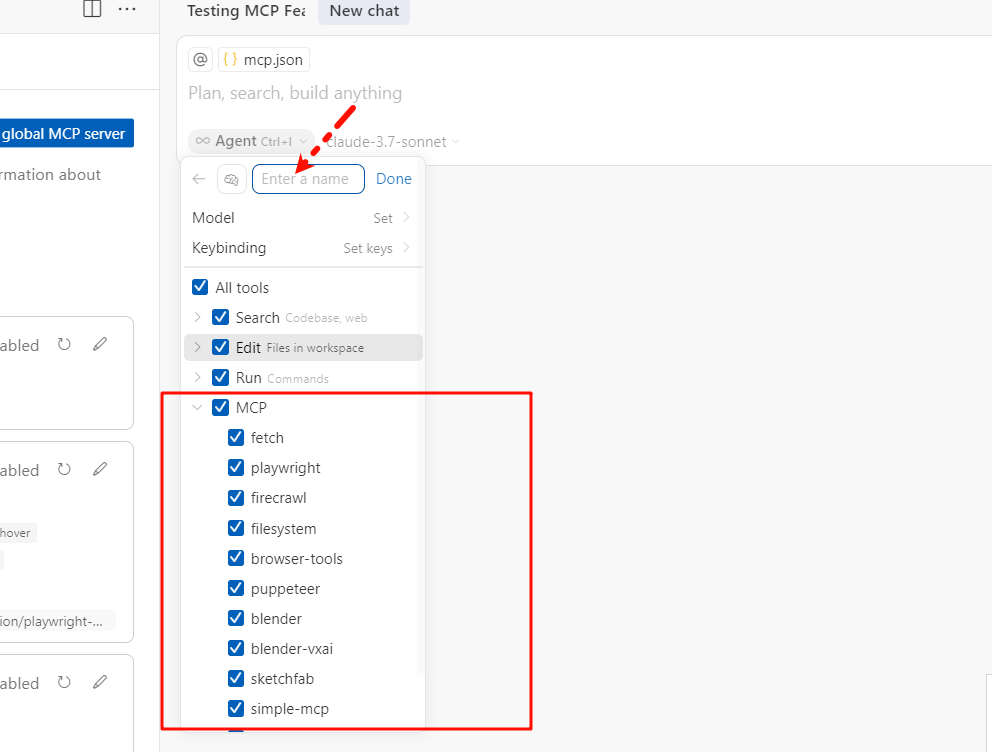Uncheck the blender MCP server
992x752 pixels.
point(235,618)
